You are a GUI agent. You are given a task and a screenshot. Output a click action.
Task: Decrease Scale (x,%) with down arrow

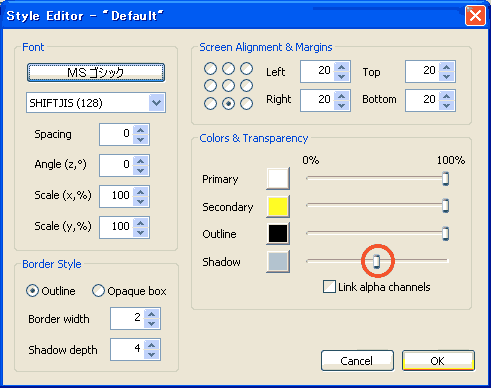click(141, 201)
